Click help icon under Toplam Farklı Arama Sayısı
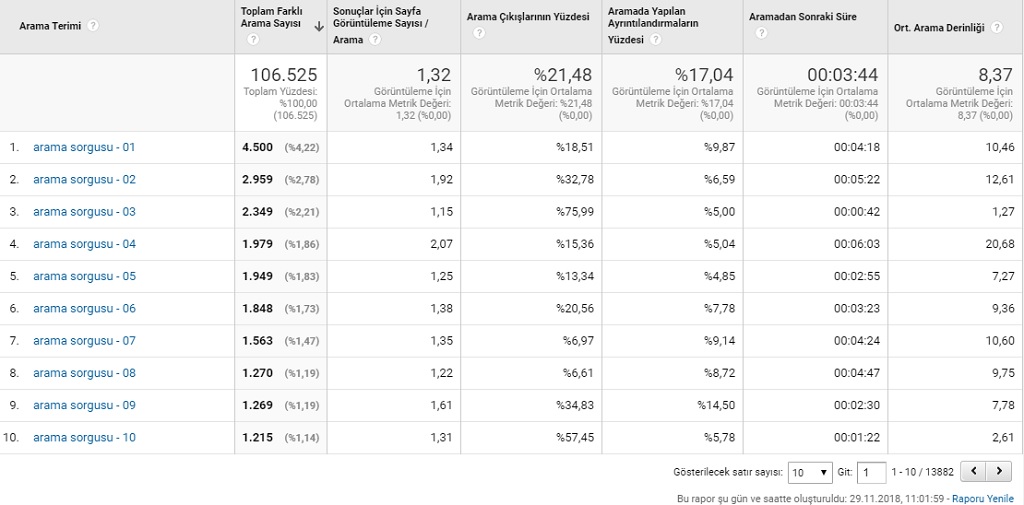The image size is (1024, 505). [x=253, y=39]
